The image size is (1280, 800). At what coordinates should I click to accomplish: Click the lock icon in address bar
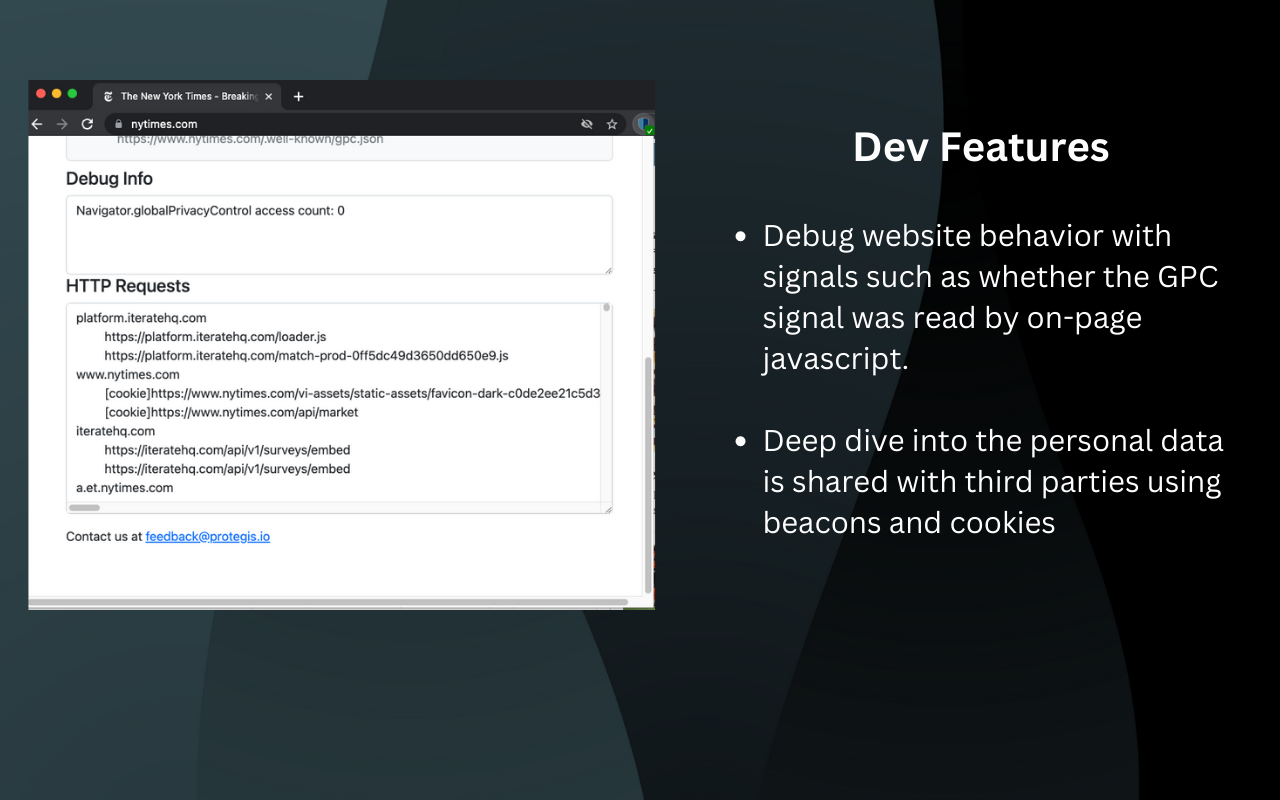[118, 124]
